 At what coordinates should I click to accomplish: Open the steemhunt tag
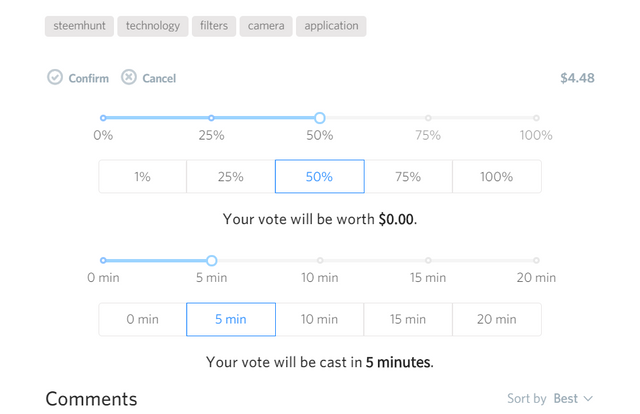(x=79, y=26)
